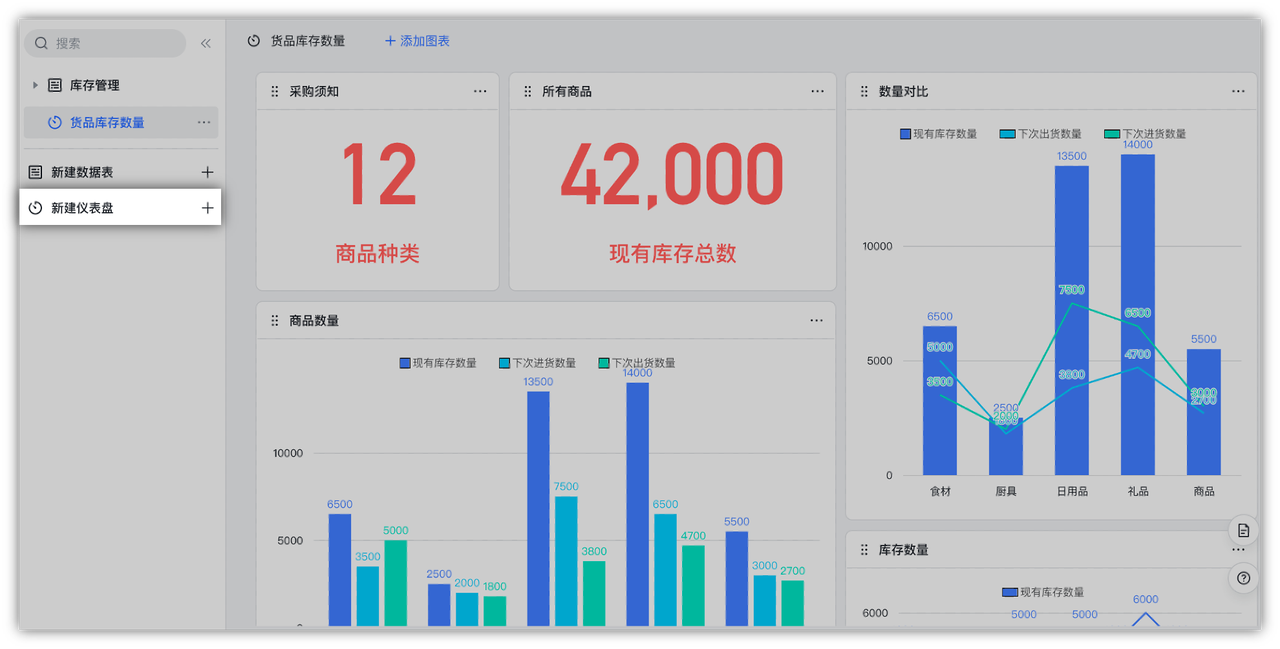Image resolution: width=1280 pixels, height=649 pixels.
Task: Expand the 库存管理 tree arrow
Action: pos(35,85)
